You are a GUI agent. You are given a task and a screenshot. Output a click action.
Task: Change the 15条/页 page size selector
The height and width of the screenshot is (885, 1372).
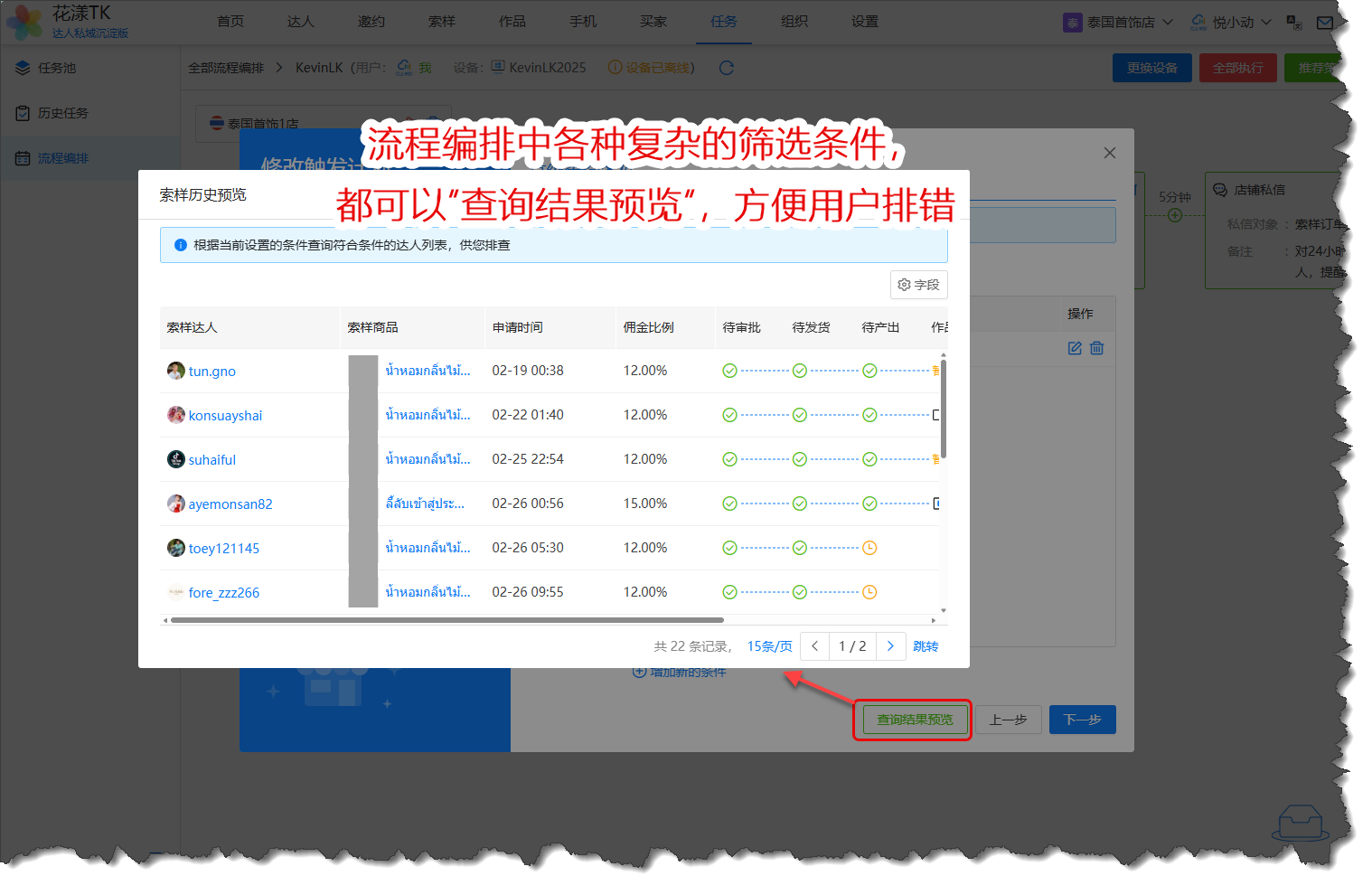pos(769,646)
